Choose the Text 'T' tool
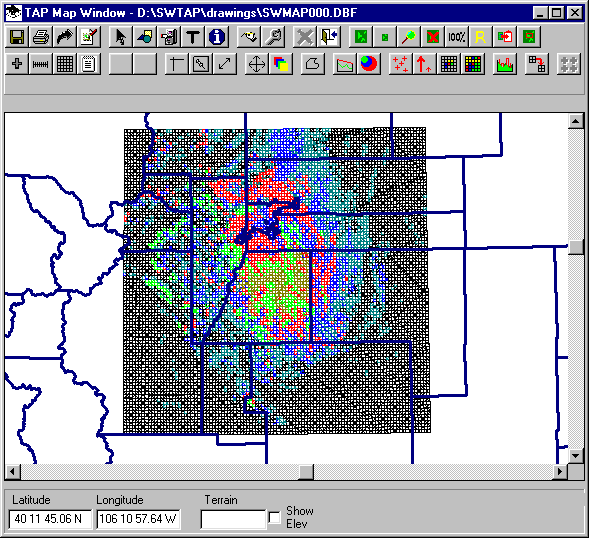The width and height of the screenshot is (589, 538). click(193, 37)
